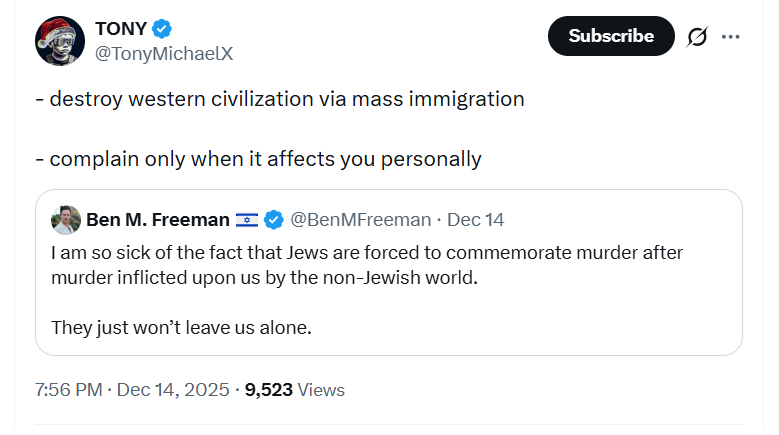This screenshot has height=435, width=779.
Task: Click 'They just won't leave us alone' line
Action: click(180, 326)
